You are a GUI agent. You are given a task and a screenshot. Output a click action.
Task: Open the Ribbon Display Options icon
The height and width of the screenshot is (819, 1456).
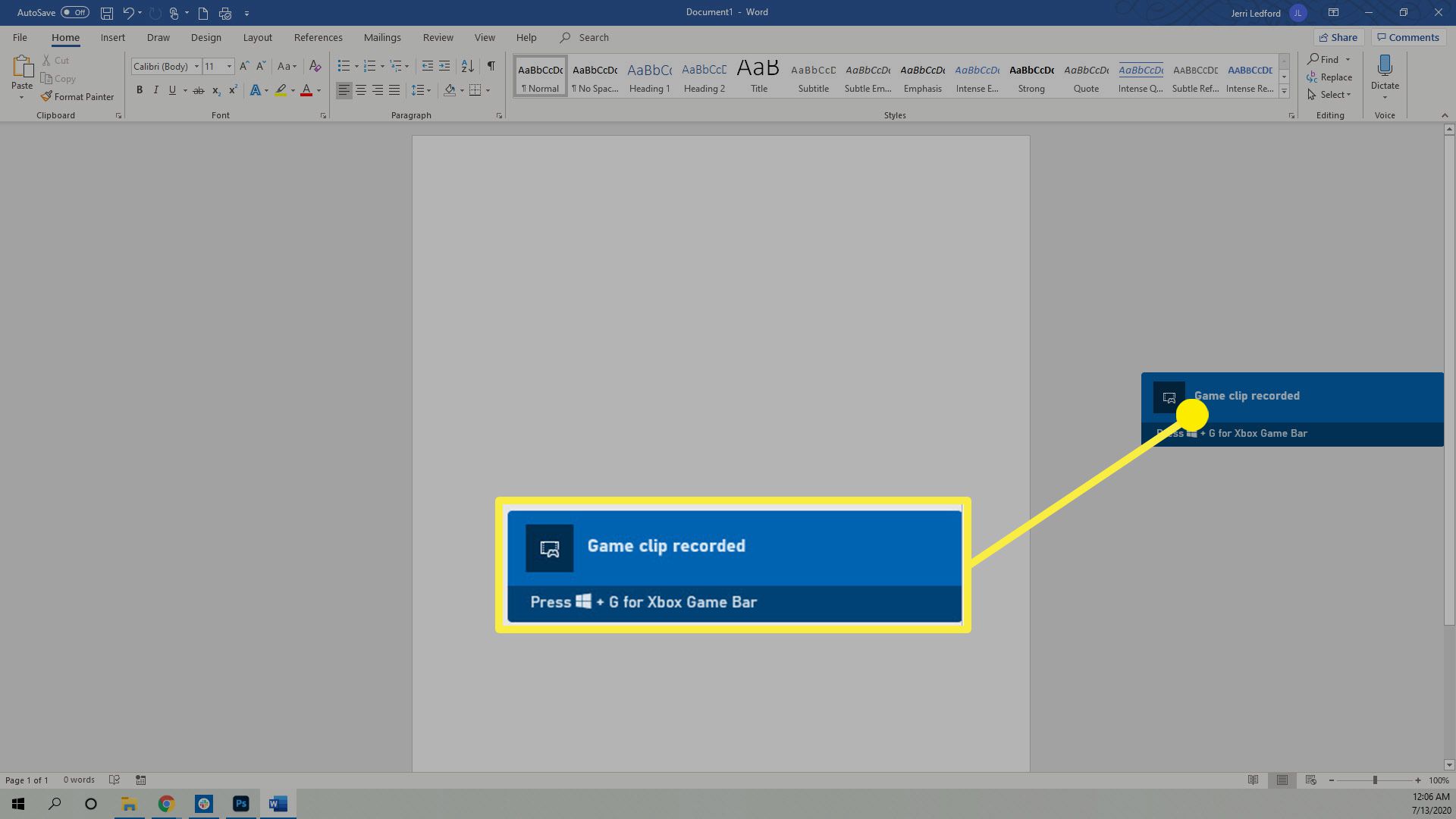pyautogui.click(x=1333, y=13)
